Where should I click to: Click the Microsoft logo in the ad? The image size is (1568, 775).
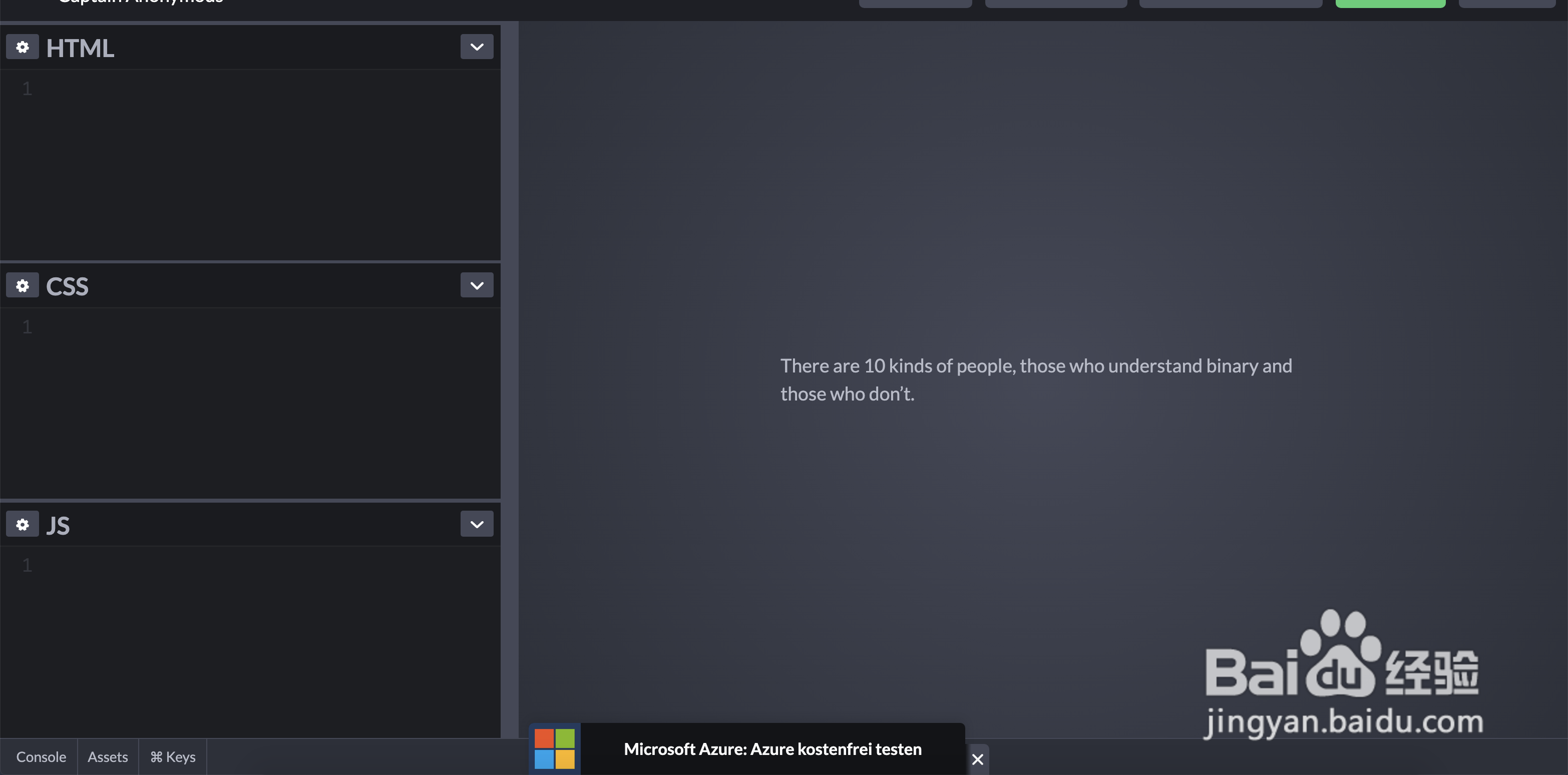coord(555,749)
